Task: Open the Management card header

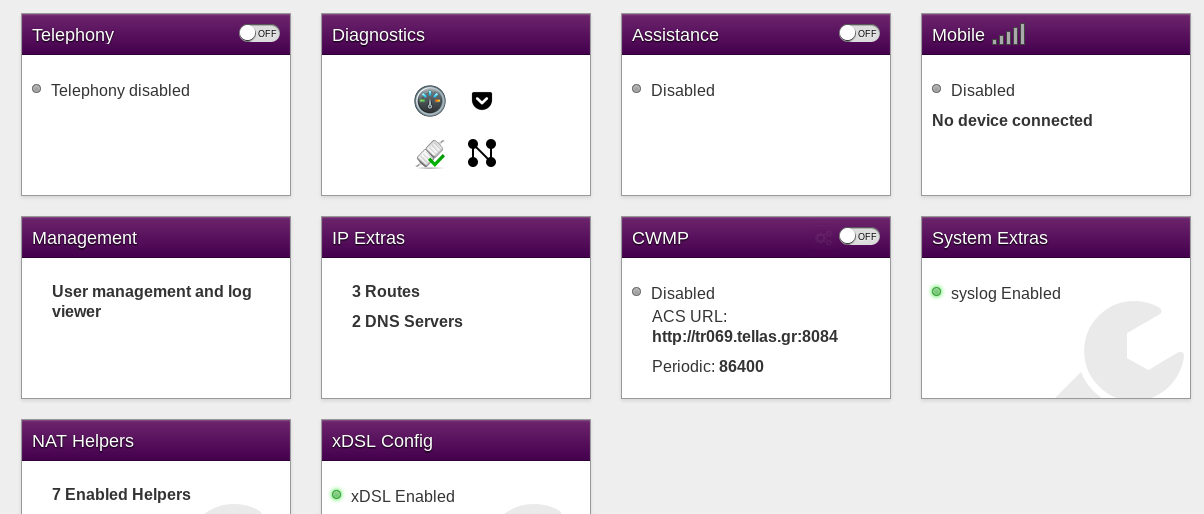Action: tap(156, 238)
